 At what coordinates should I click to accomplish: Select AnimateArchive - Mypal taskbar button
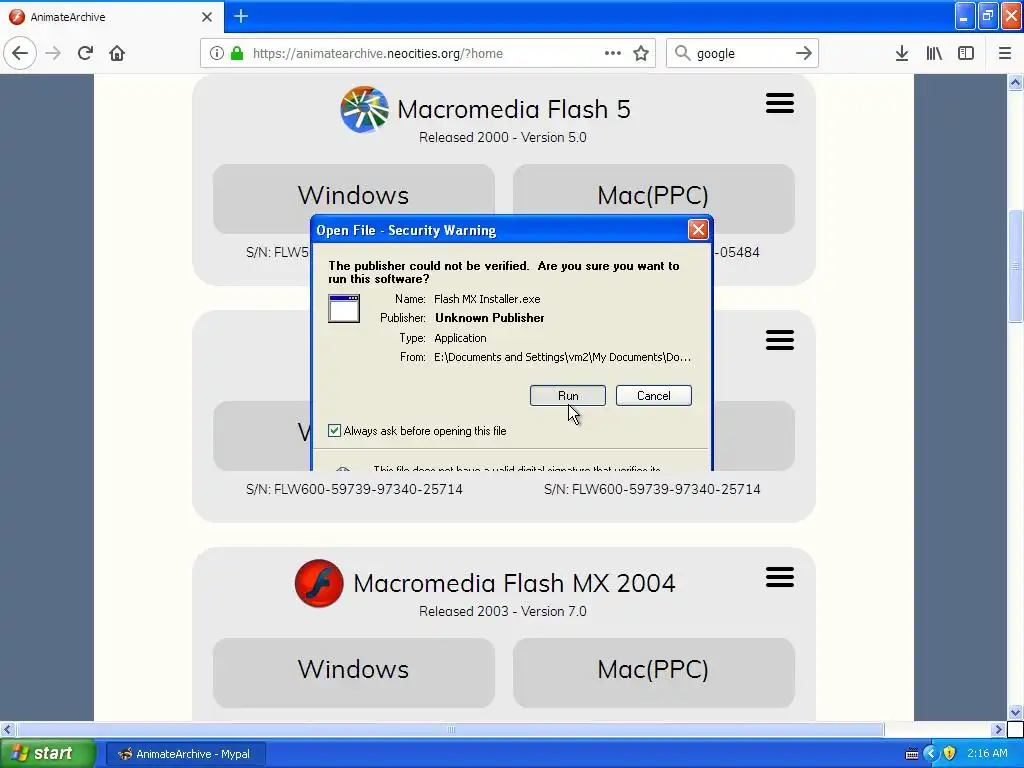point(185,754)
